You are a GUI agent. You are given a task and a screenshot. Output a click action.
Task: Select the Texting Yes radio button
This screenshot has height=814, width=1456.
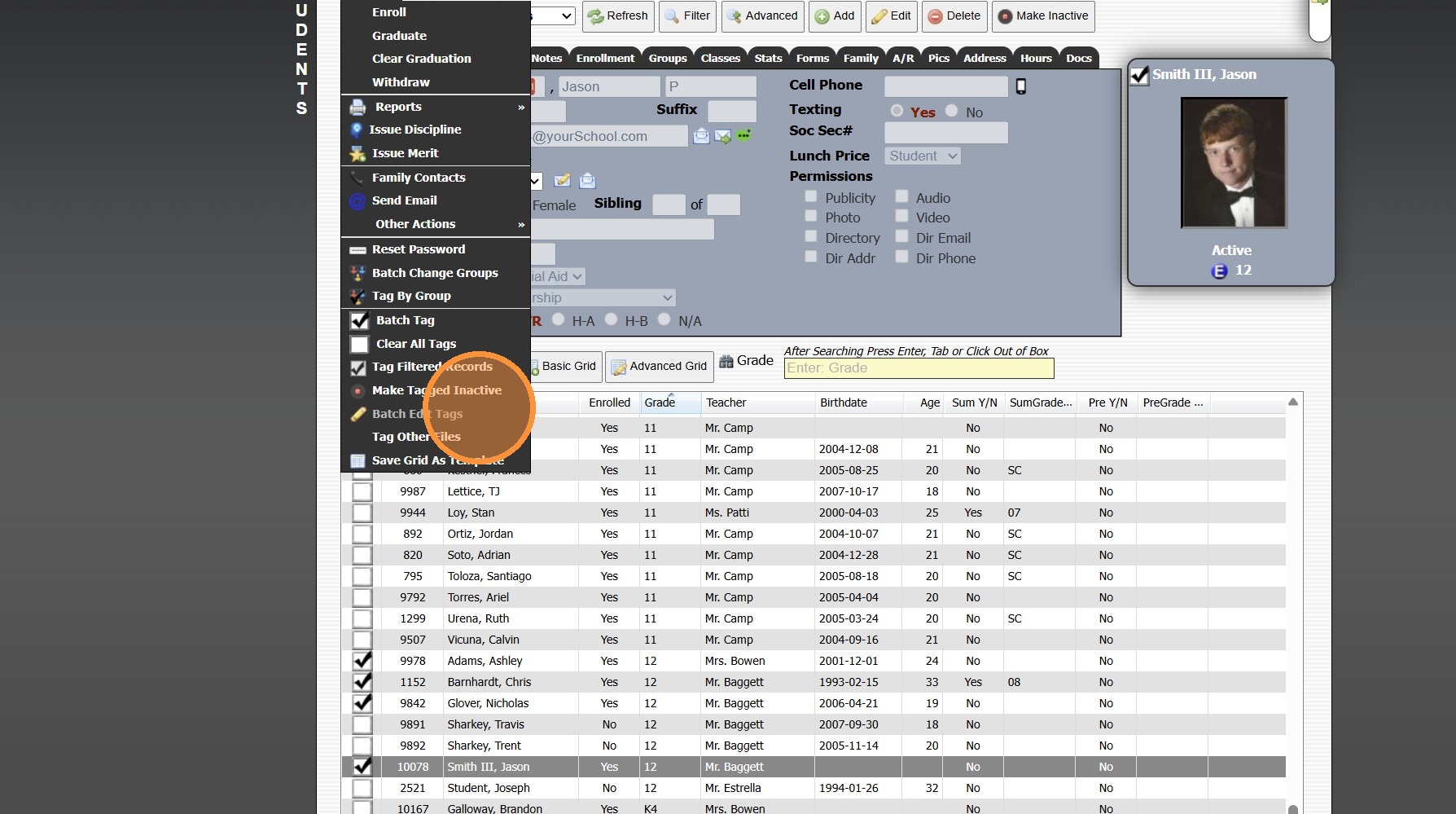897,111
